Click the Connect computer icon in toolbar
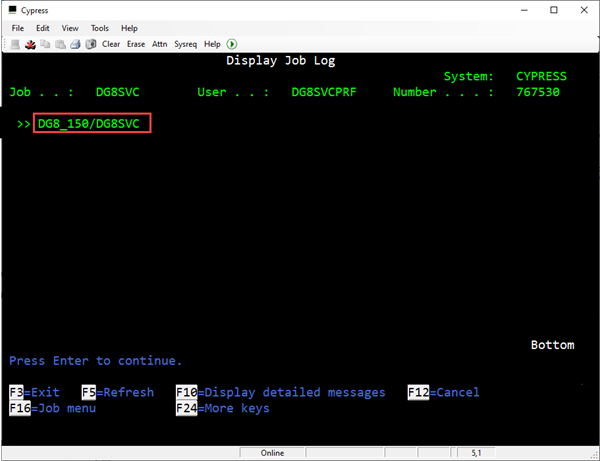The width and height of the screenshot is (600, 461). tap(15, 44)
